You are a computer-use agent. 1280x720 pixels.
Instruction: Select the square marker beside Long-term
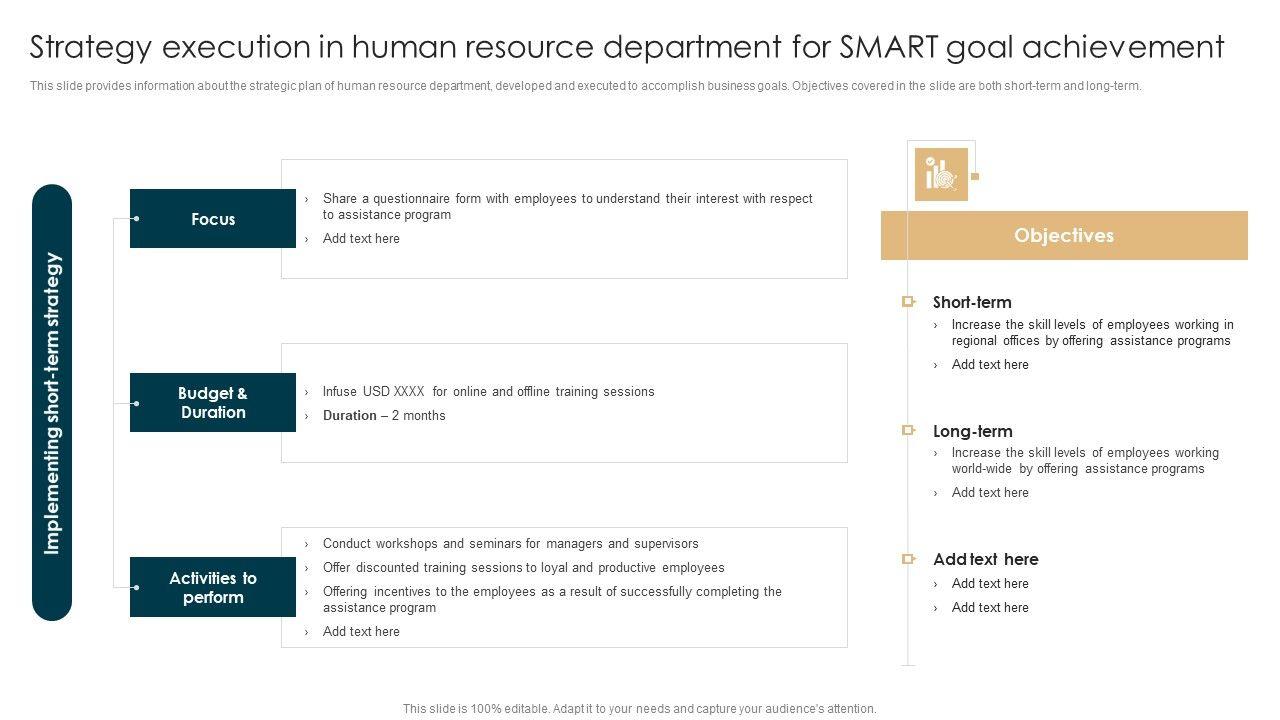coord(908,431)
